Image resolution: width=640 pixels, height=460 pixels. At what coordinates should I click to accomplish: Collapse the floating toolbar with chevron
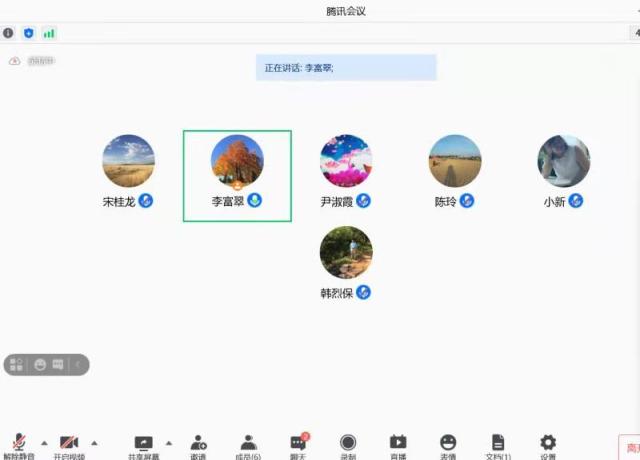78,365
